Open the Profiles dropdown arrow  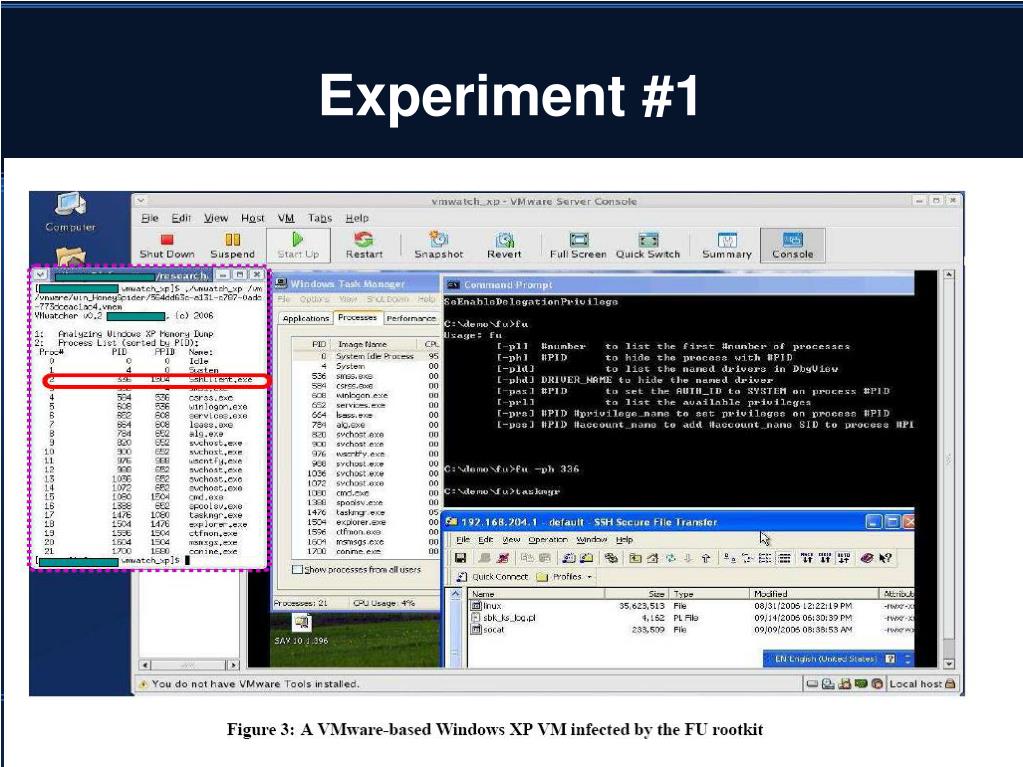[590, 577]
